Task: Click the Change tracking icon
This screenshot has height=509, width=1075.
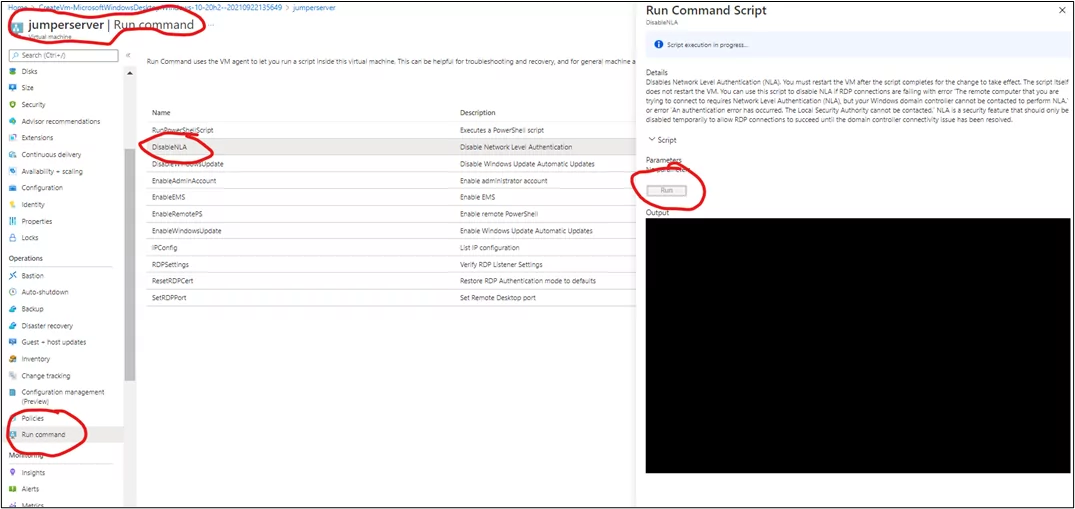Action: 12,376
